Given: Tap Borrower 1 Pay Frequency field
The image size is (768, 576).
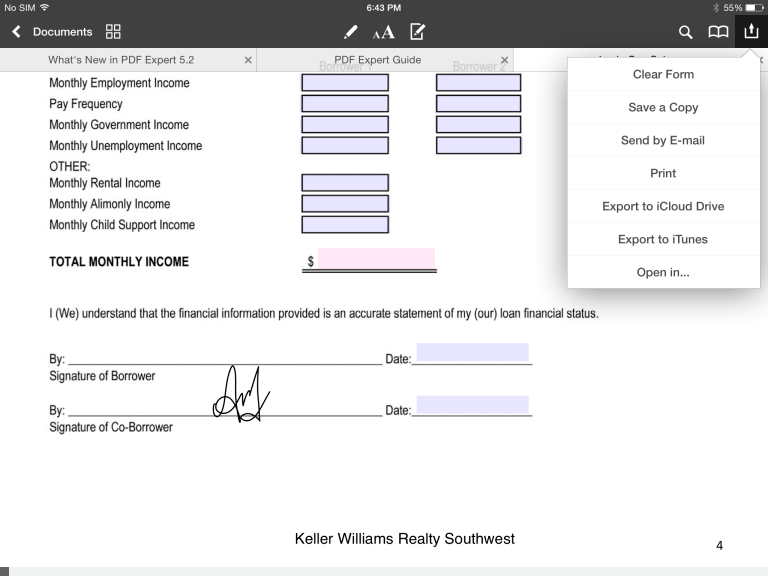Looking at the screenshot, I should [345, 103].
